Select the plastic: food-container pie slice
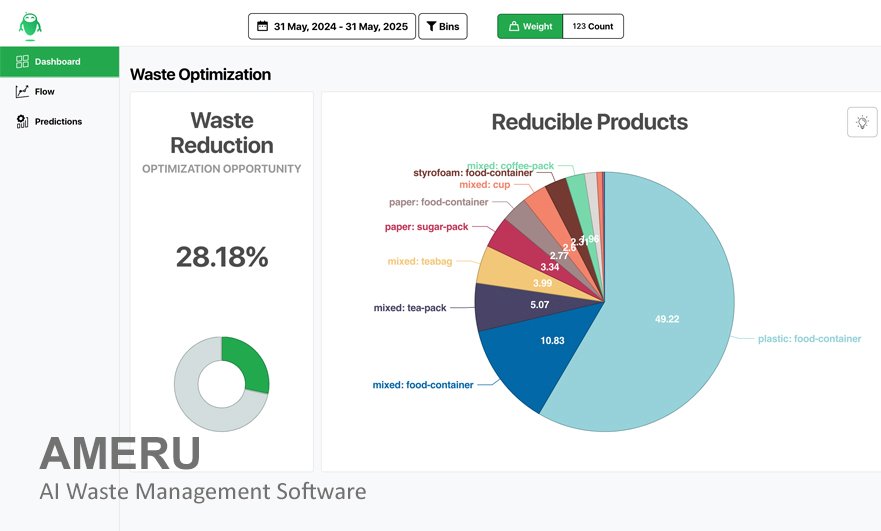The image size is (881, 531). [x=660, y=320]
